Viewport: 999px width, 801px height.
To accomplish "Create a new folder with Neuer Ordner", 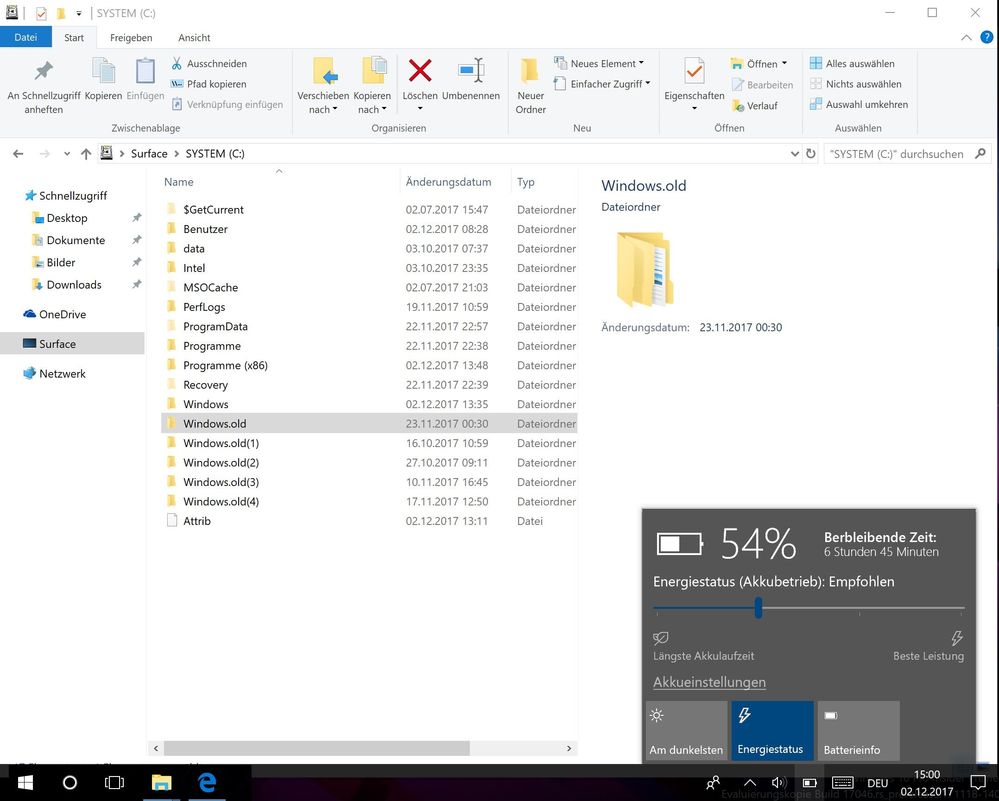I will [530, 85].
